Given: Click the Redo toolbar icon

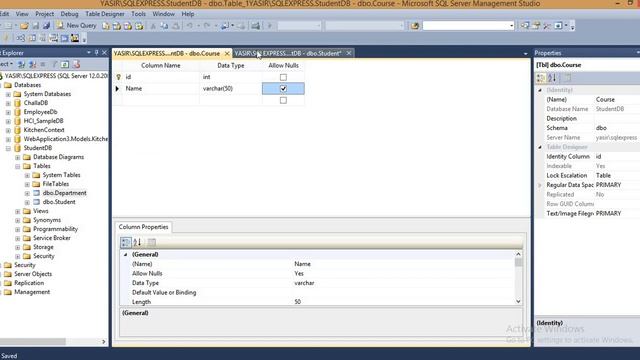Looking at the screenshot, I should pyautogui.click(x=207, y=26).
